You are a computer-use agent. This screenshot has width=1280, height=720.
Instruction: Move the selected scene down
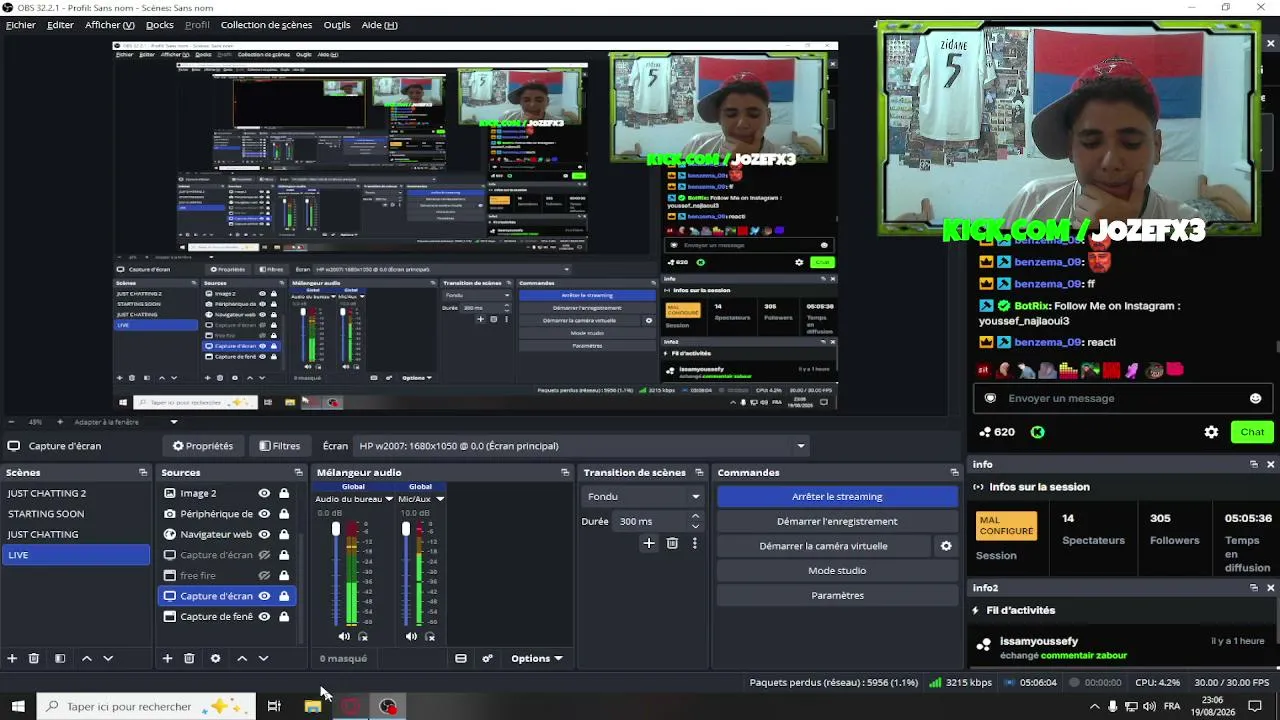[108, 658]
